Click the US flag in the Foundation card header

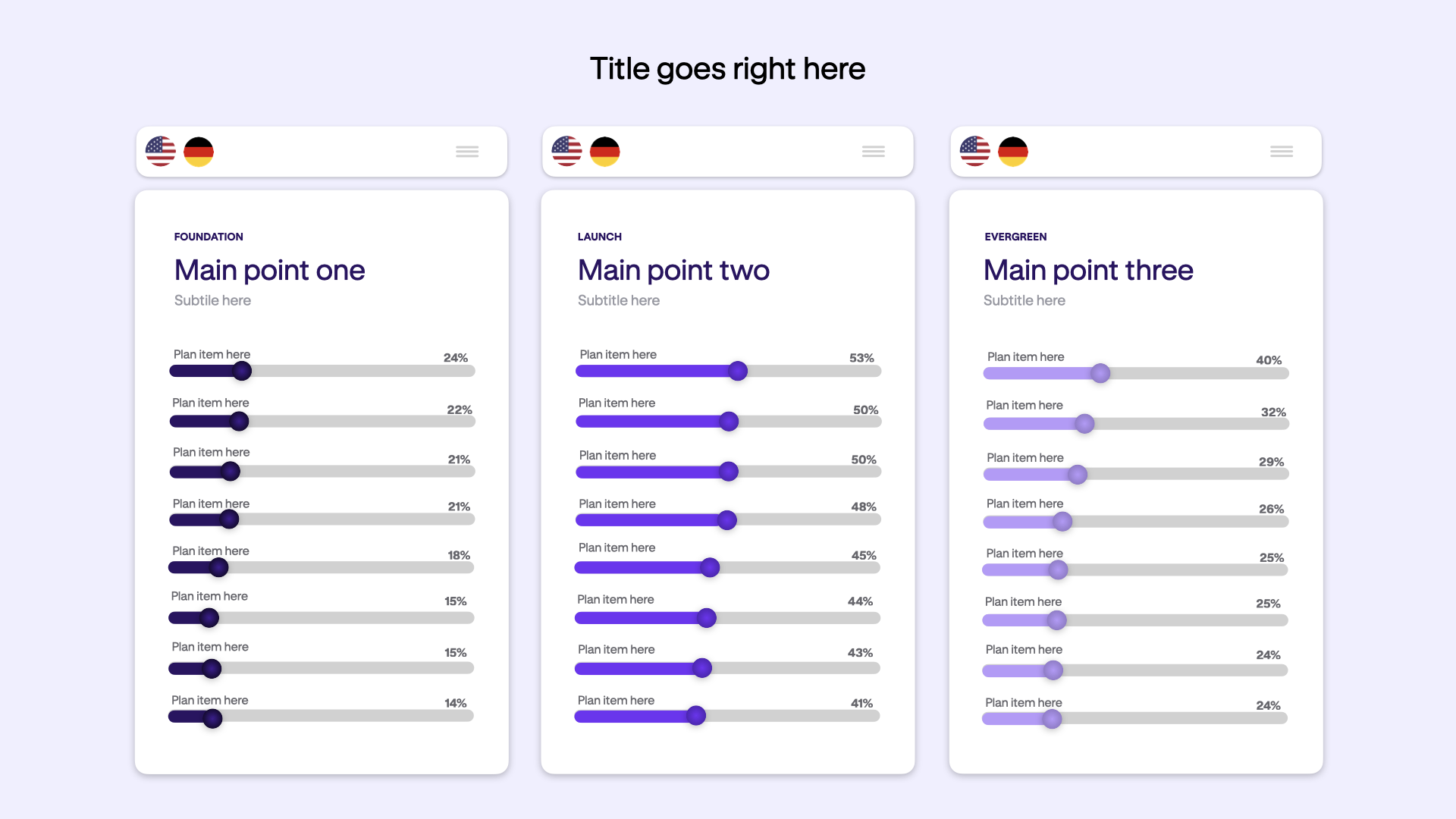[x=161, y=152]
